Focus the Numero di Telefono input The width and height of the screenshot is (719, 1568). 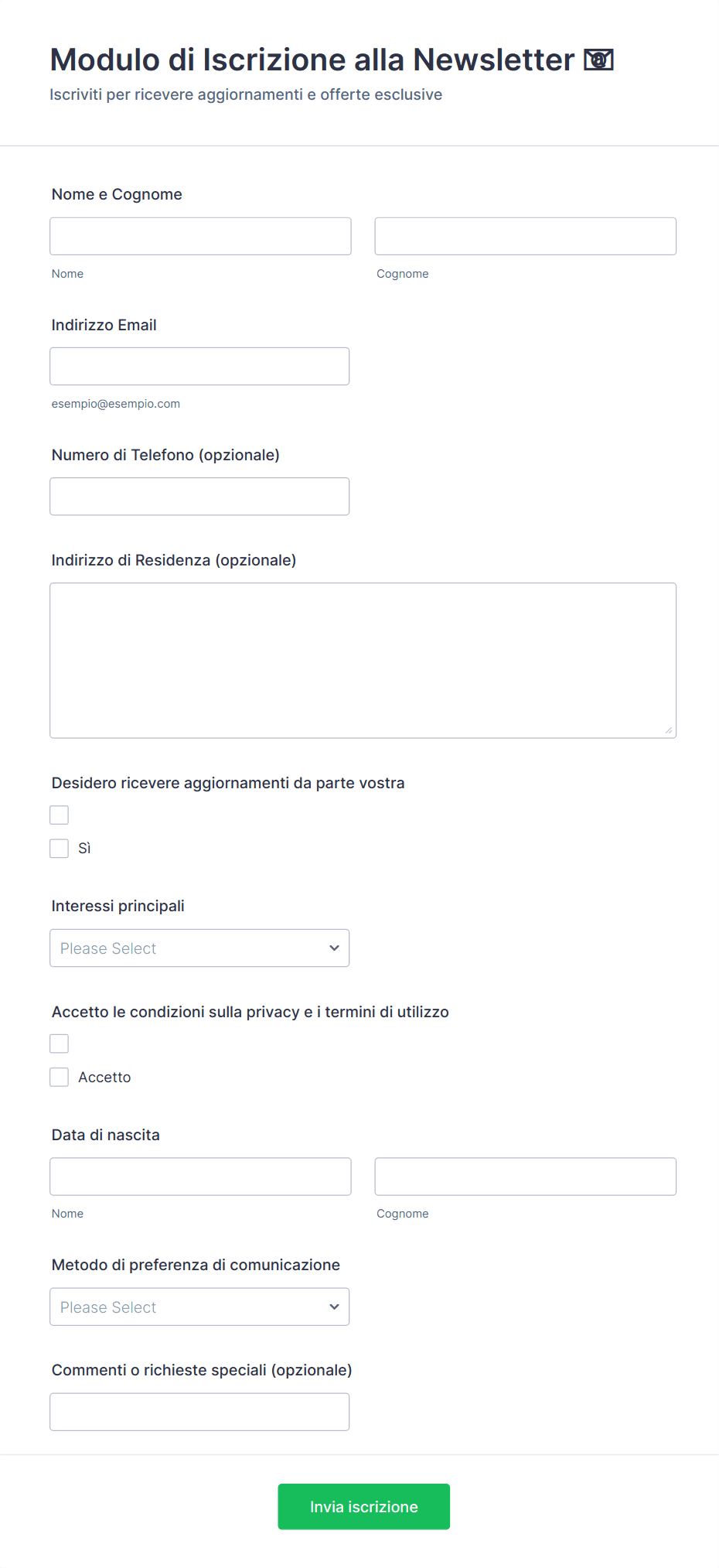tap(199, 496)
